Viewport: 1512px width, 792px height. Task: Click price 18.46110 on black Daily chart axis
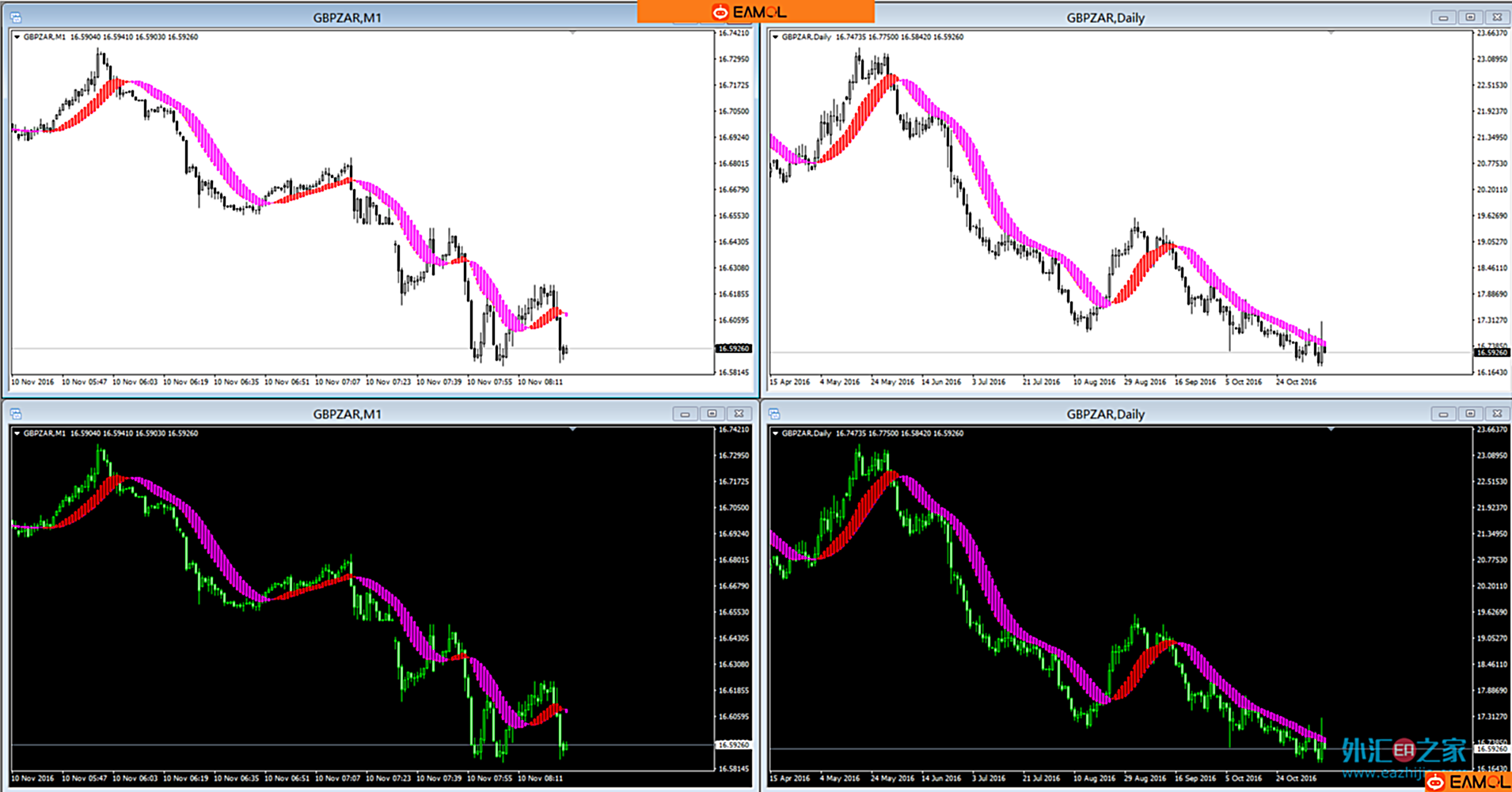(1492, 665)
